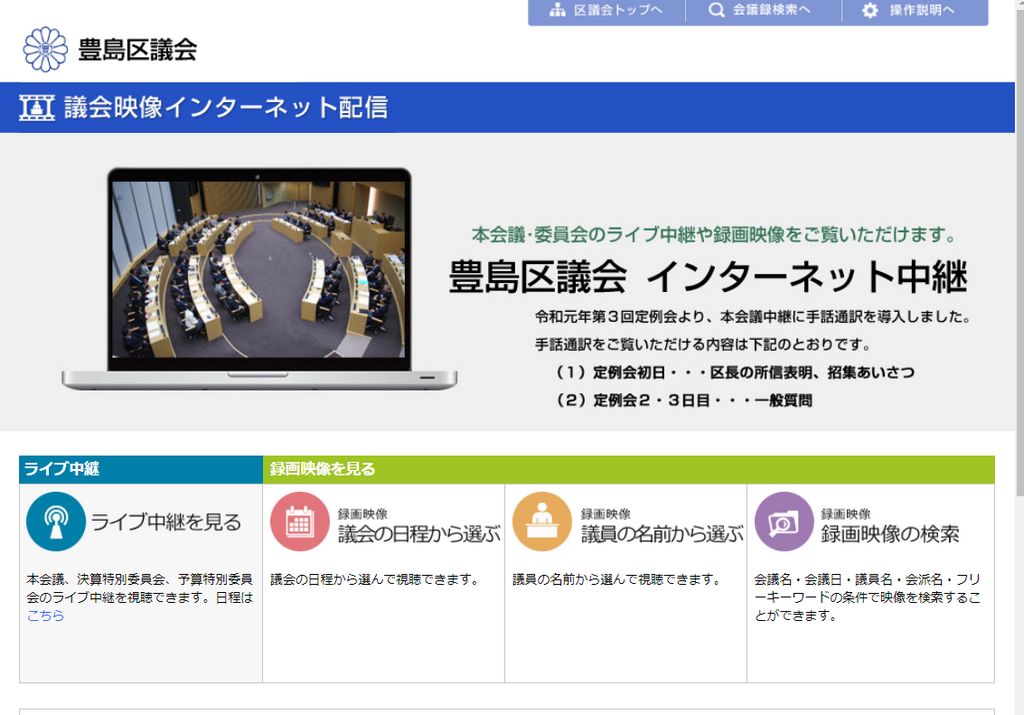Click the blue live broadcast antenna icon
The width and height of the screenshot is (1024, 715).
tap(56, 522)
